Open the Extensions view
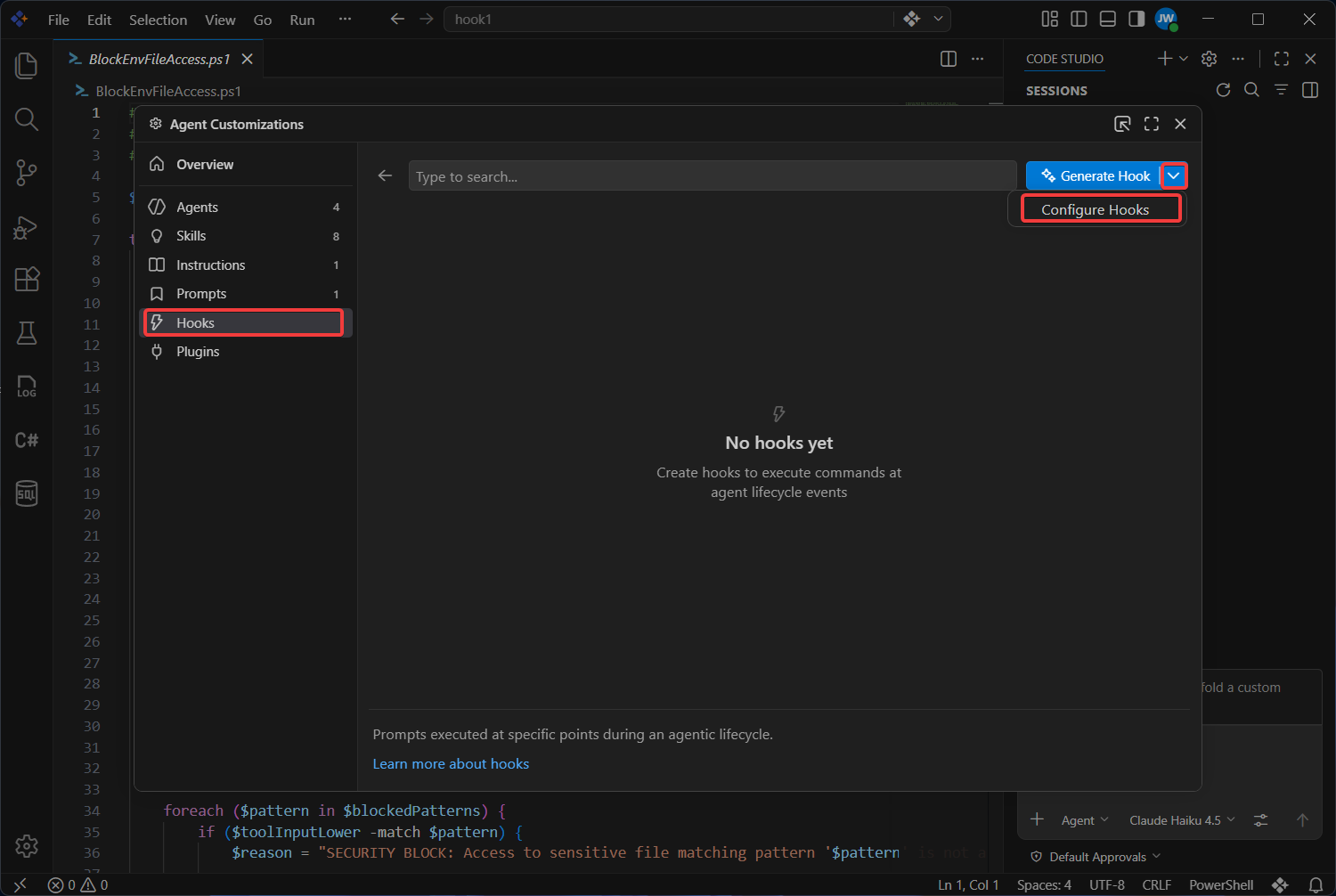This screenshot has width=1336, height=896. [x=27, y=280]
